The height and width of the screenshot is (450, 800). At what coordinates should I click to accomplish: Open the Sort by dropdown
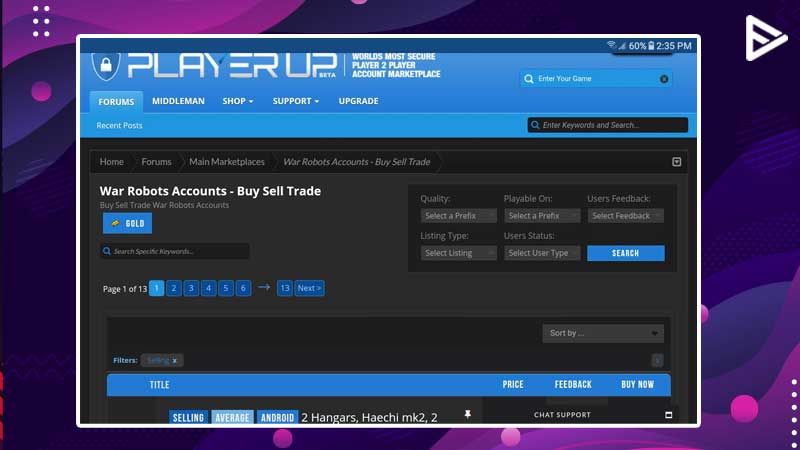click(603, 333)
